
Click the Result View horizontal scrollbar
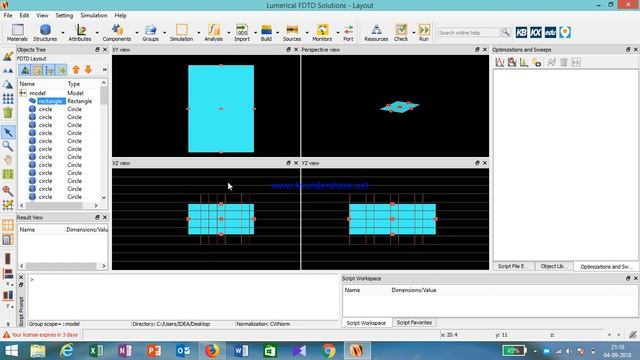[62, 266]
